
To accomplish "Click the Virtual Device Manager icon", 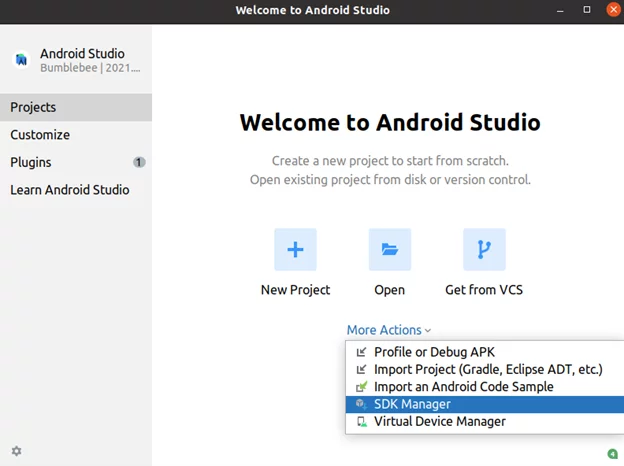I will pos(361,421).
